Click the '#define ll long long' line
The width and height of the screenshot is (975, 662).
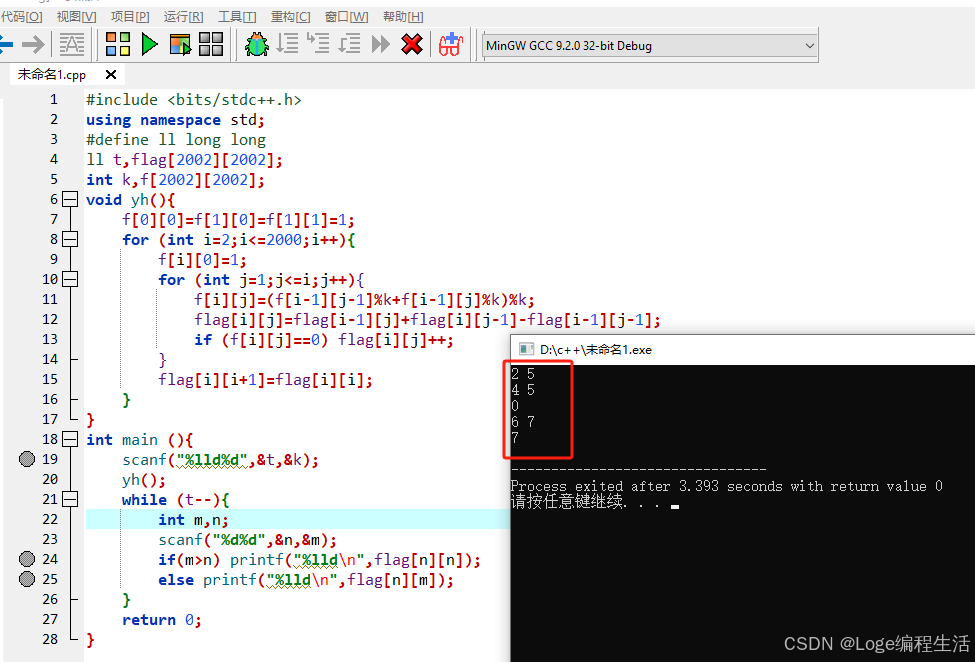(176, 139)
